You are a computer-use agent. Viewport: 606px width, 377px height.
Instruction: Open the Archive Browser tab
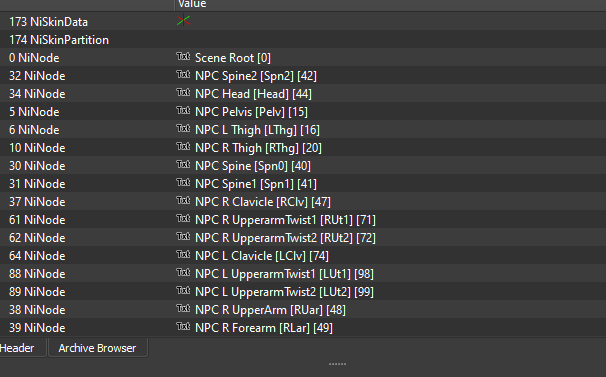pos(97,348)
